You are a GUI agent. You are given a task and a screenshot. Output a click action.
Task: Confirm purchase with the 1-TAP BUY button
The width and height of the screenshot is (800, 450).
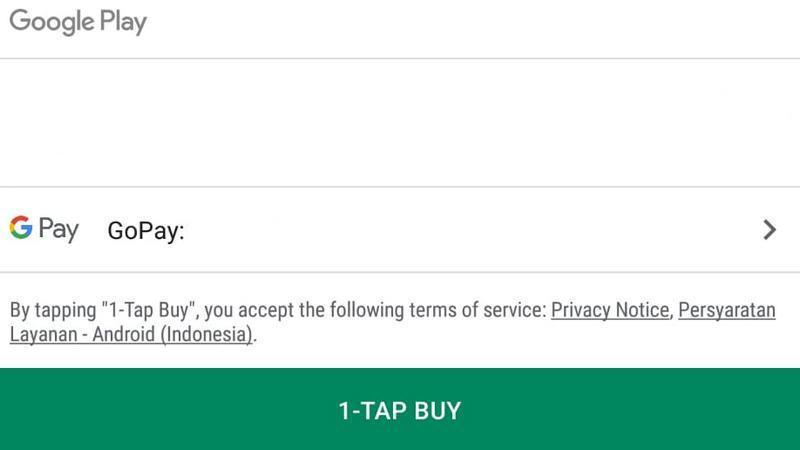(400, 409)
